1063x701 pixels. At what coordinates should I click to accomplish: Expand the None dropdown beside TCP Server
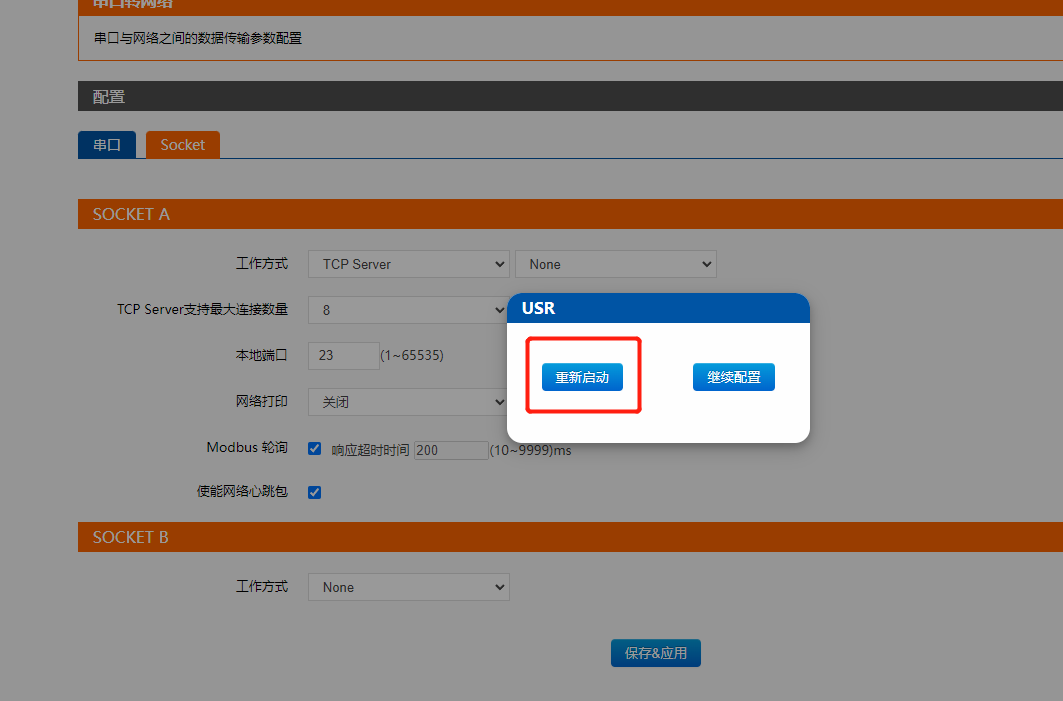click(x=615, y=264)
